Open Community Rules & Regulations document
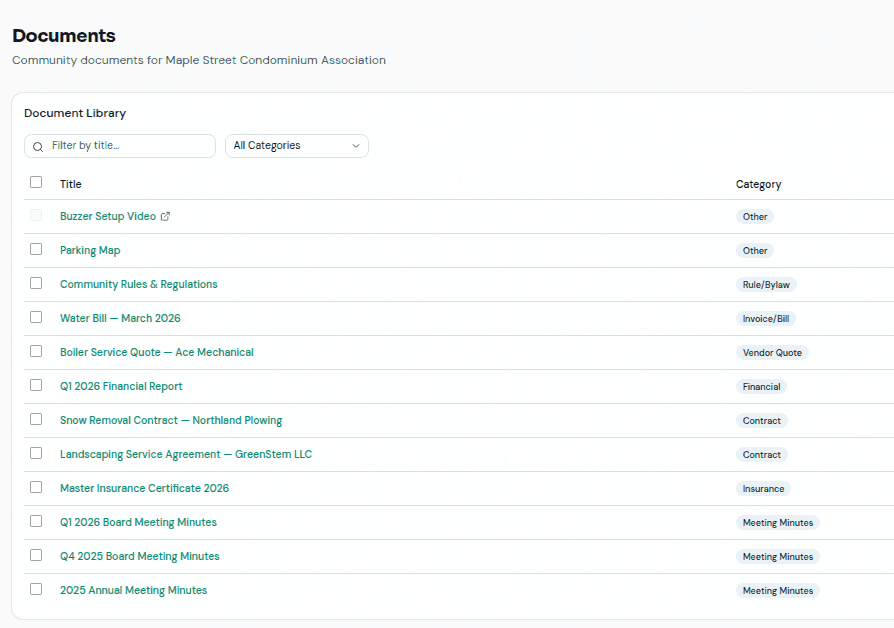894x628 pixels. tap(139, 284)
